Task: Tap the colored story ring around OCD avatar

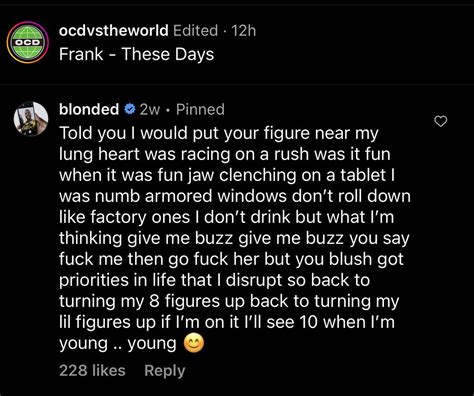Action: 28,42
